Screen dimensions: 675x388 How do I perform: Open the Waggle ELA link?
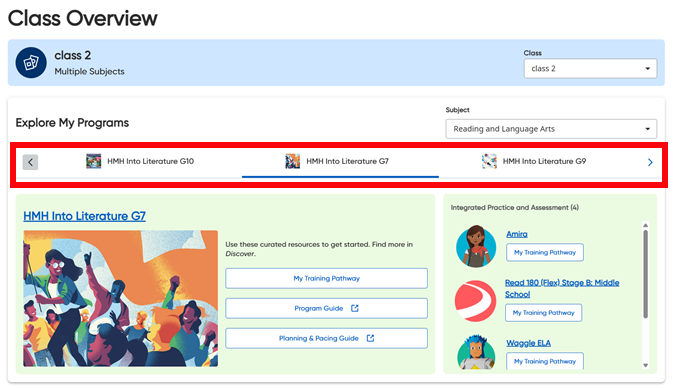(x=528, y=343)
